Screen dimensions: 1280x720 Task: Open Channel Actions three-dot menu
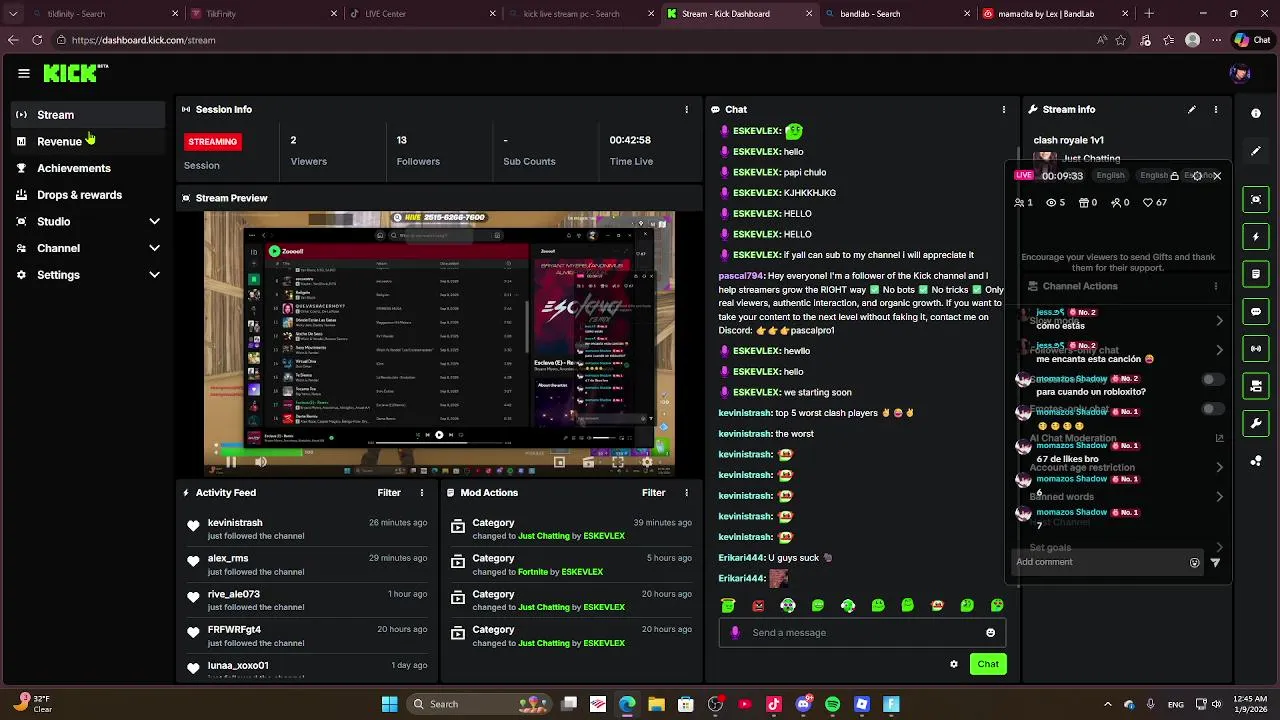[x=1216, y=286]
